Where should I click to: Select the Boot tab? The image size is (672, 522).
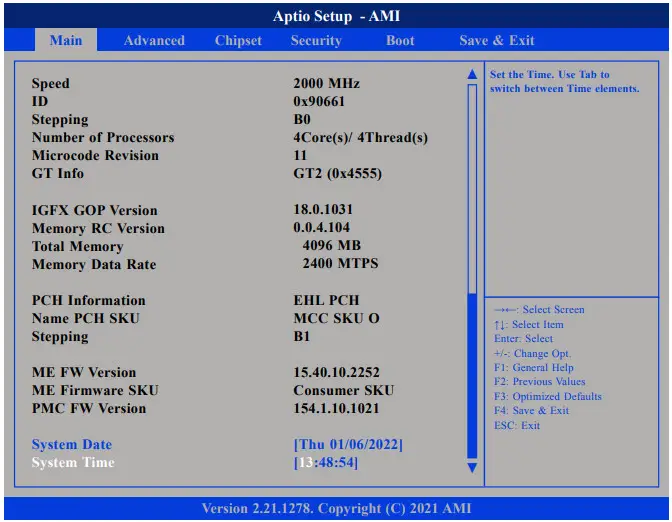pos(400,41)
